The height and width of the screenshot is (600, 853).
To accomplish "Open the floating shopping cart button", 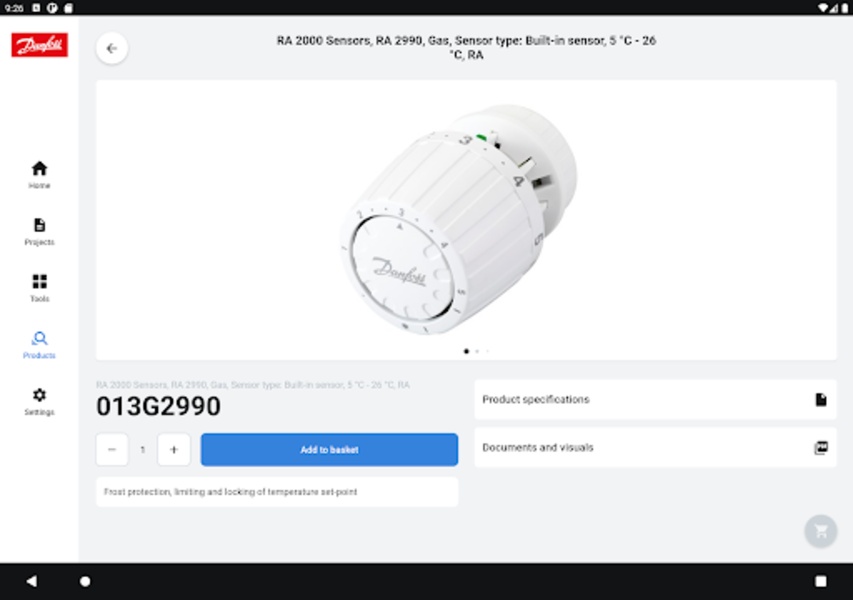I will (820, 530).
